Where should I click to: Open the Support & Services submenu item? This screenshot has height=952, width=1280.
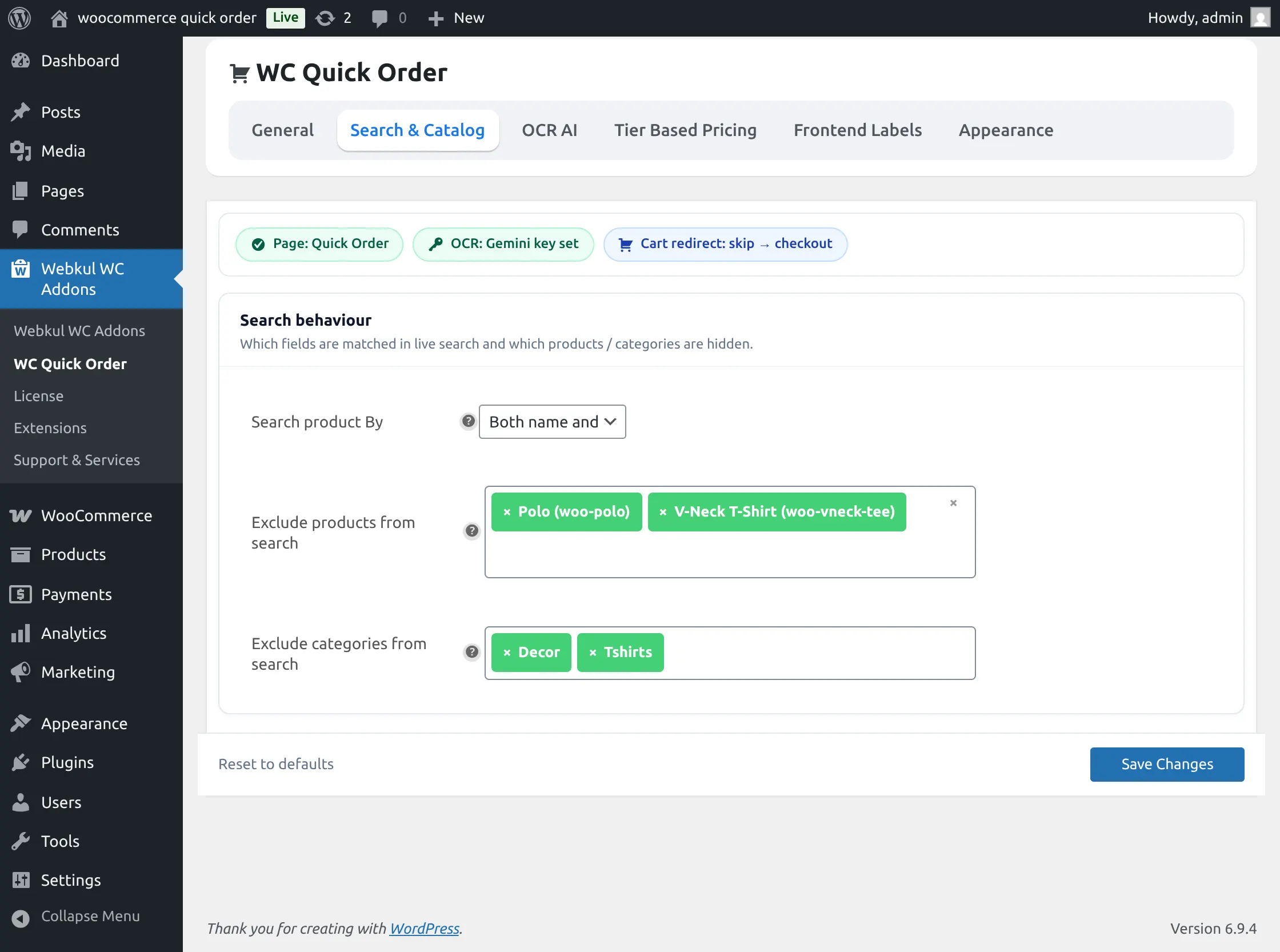[x=77, y=460]
